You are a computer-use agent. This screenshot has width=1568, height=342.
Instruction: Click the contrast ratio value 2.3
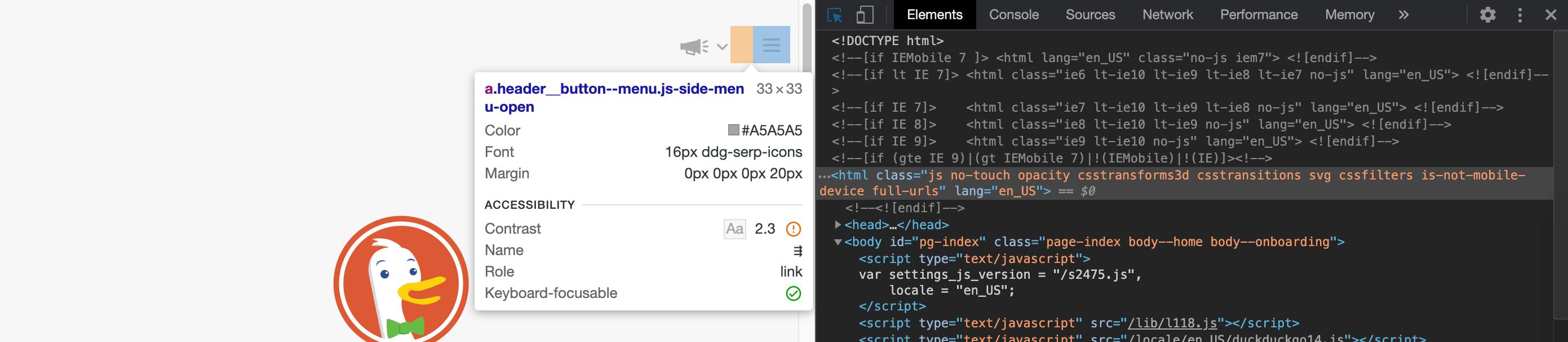[x=764, y=229]
